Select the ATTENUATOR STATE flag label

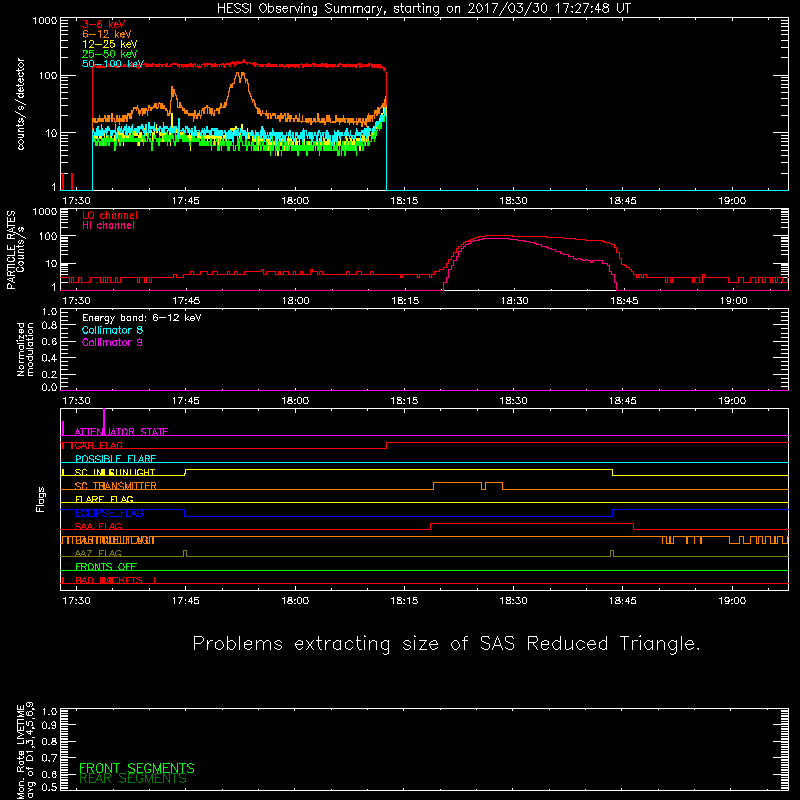coord(121,432)
